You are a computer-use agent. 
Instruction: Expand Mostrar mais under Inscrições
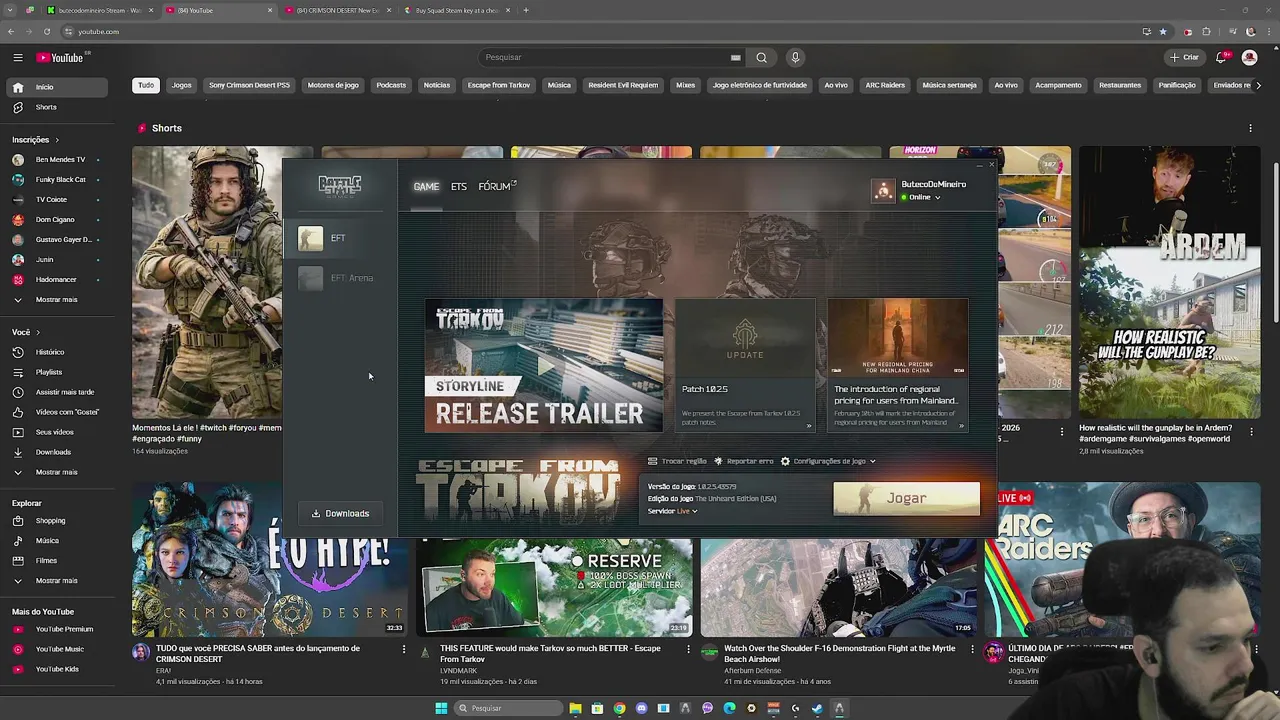pyautogui.click(x=56, y=300)
